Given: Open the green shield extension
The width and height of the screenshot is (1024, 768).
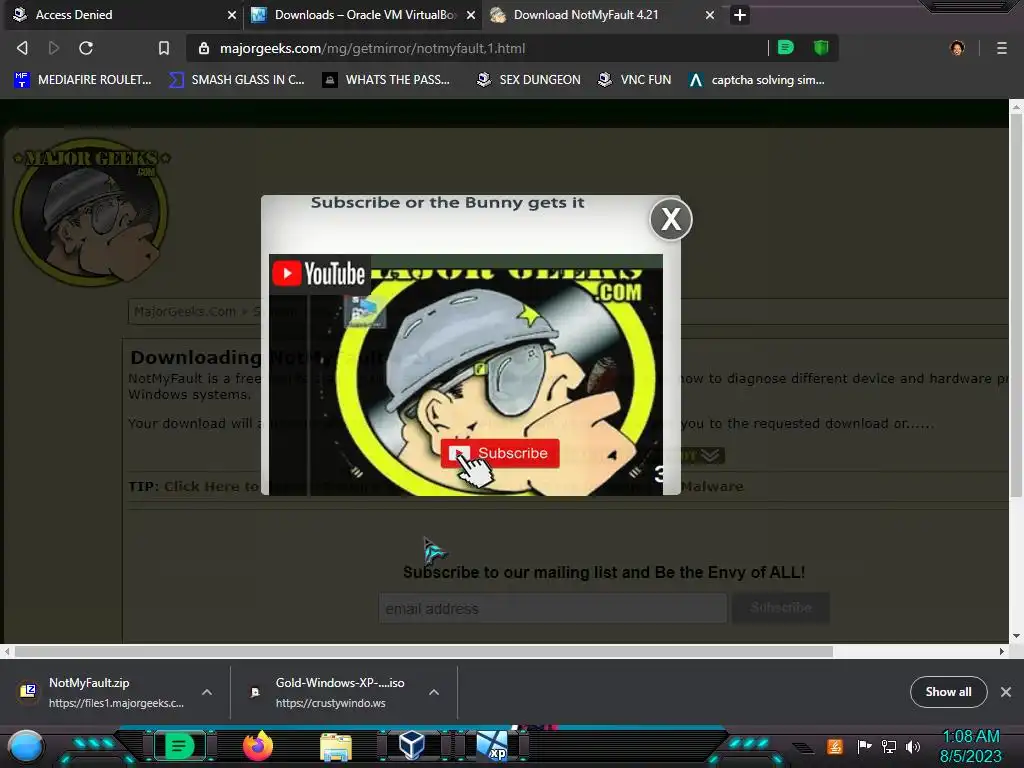Looking at the screenshot, I should click(821, 48).
